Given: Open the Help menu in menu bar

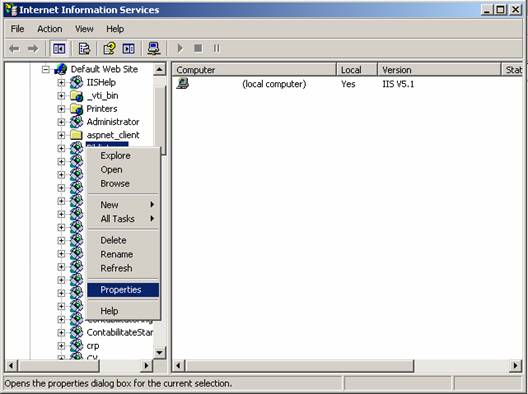Looking at the screenshot, I should tap(115, 29).
